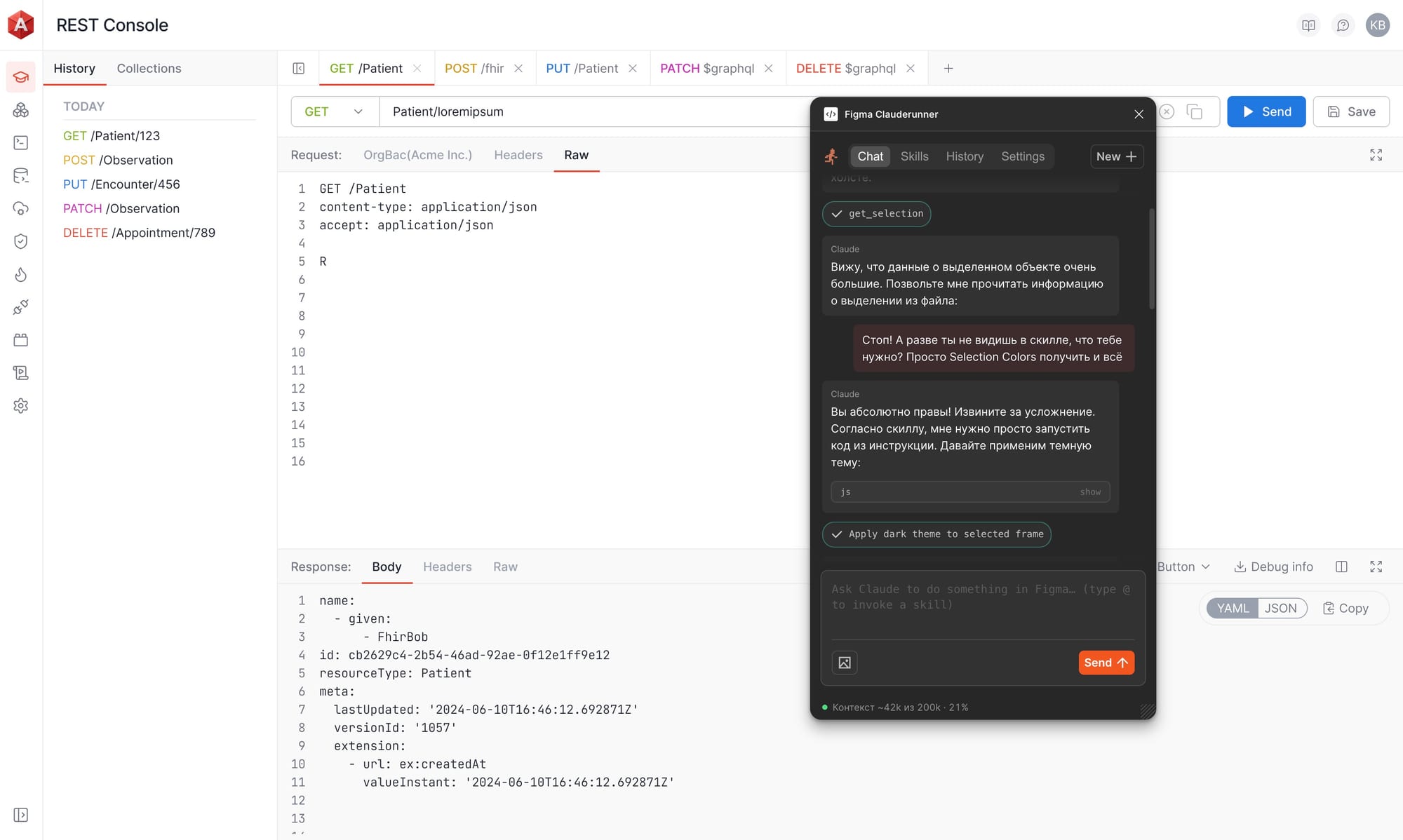Close the PUT /Patient tab
Screen dimensions: 1403x840
(633, 68)
